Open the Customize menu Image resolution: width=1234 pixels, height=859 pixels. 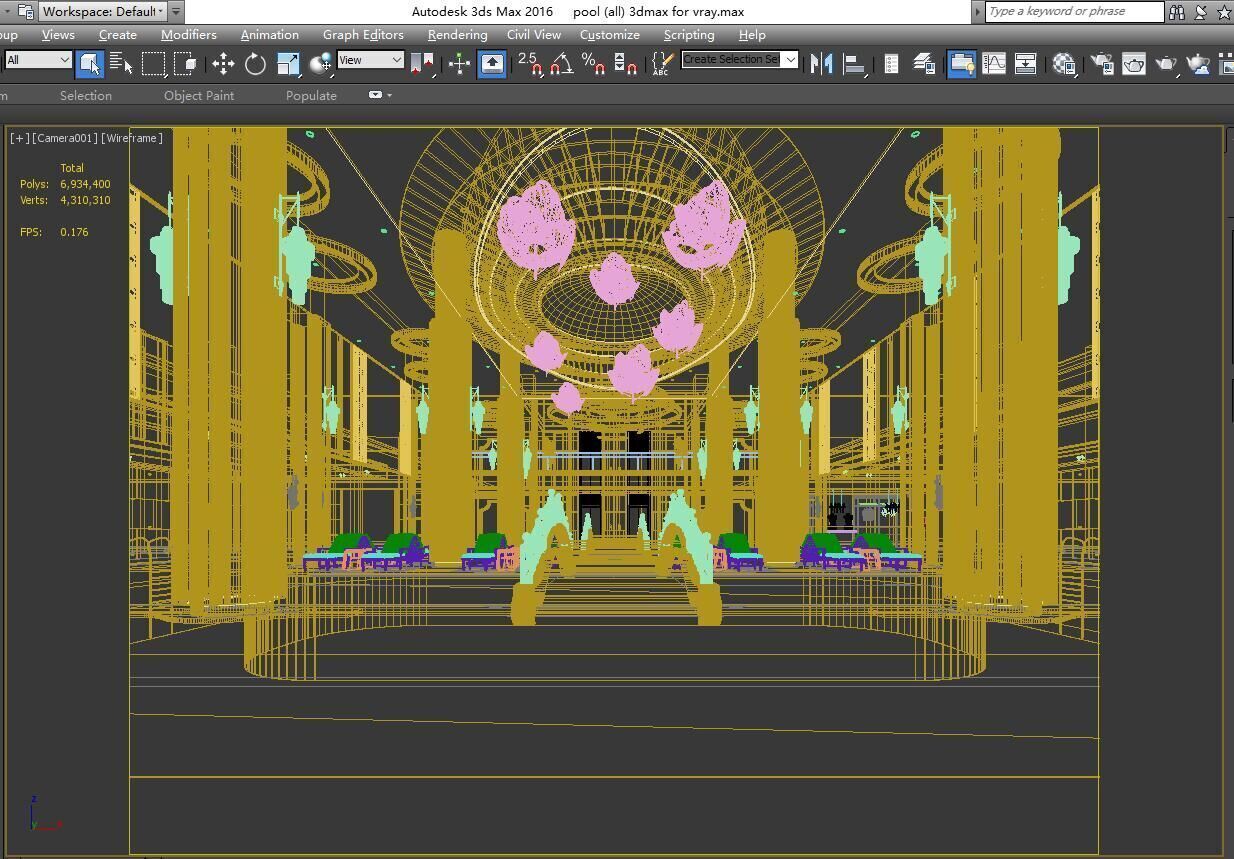click(610, 35)
